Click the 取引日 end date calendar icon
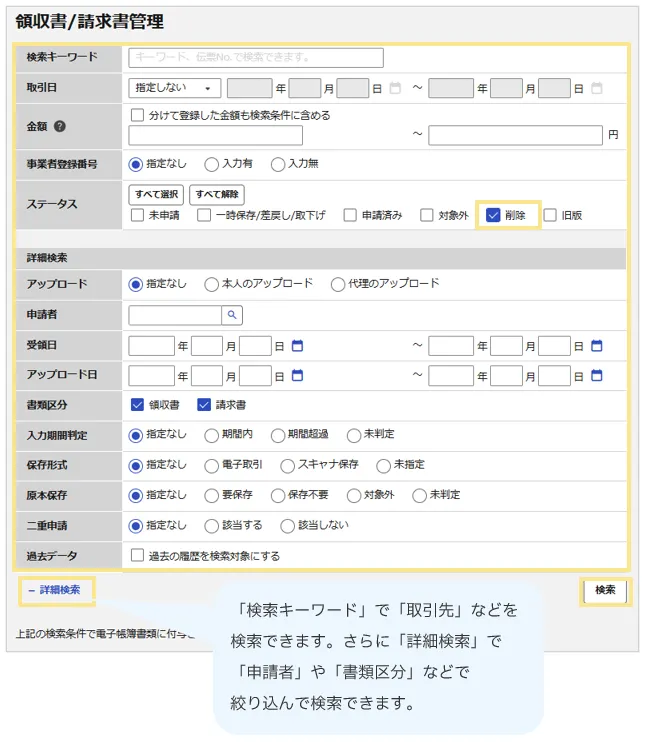 point(597,88)
